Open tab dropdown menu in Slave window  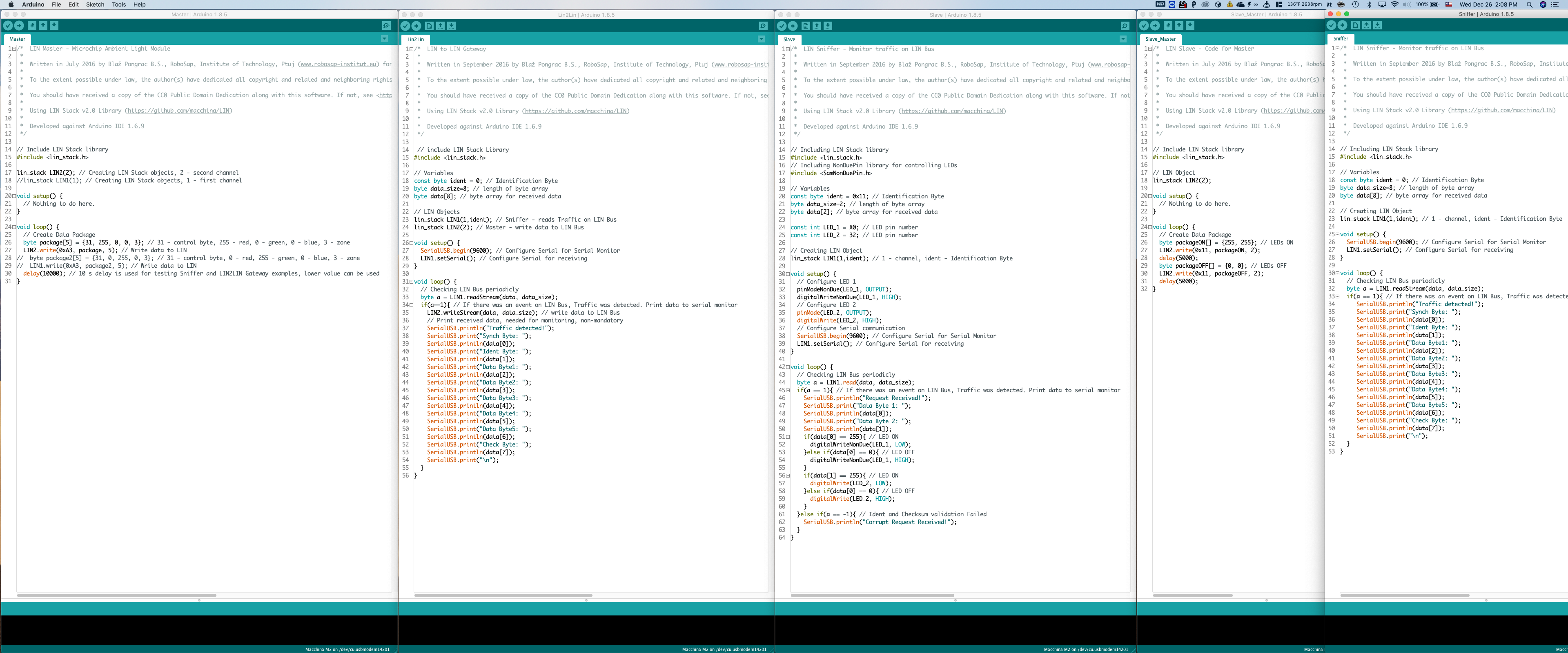click(x=1123, y=39)
